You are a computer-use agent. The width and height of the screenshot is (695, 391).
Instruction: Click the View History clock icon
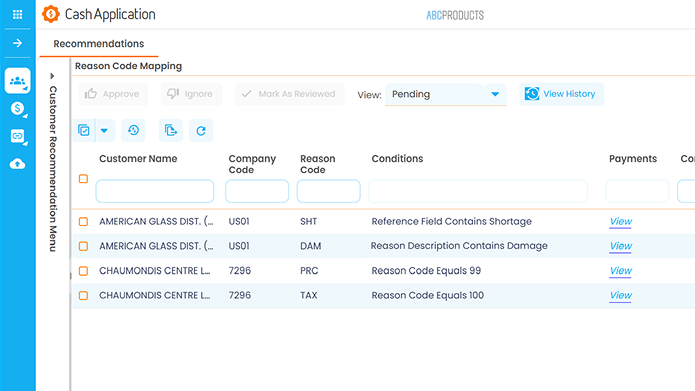[532, 94]
